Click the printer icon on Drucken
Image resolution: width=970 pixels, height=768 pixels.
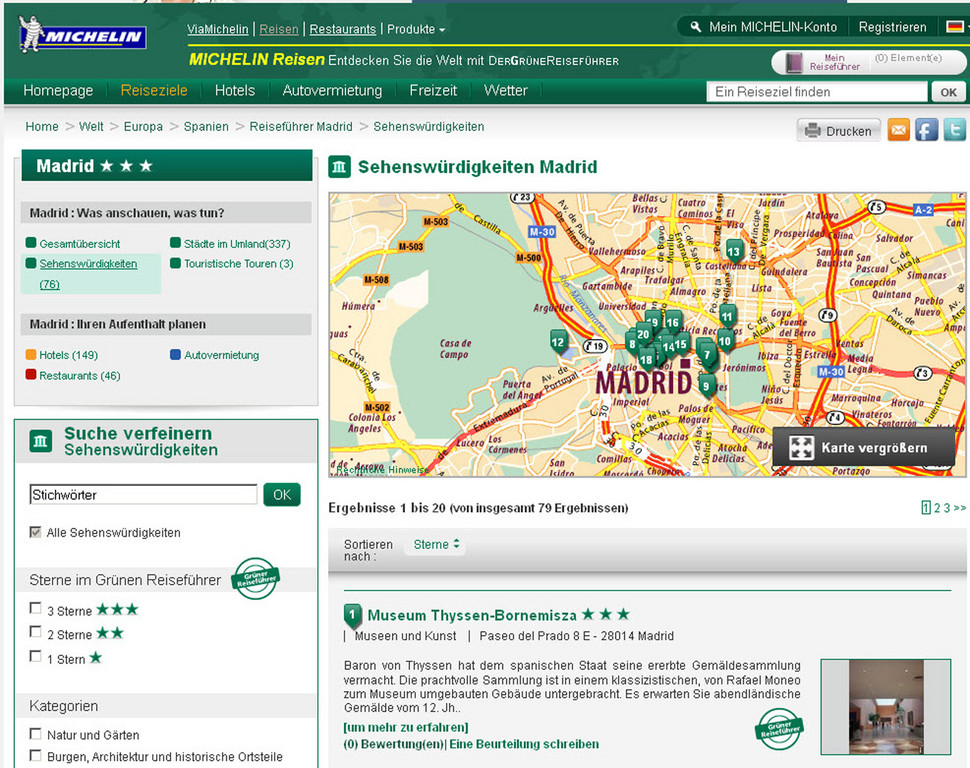pyautogui.click(x=812, y=131)
